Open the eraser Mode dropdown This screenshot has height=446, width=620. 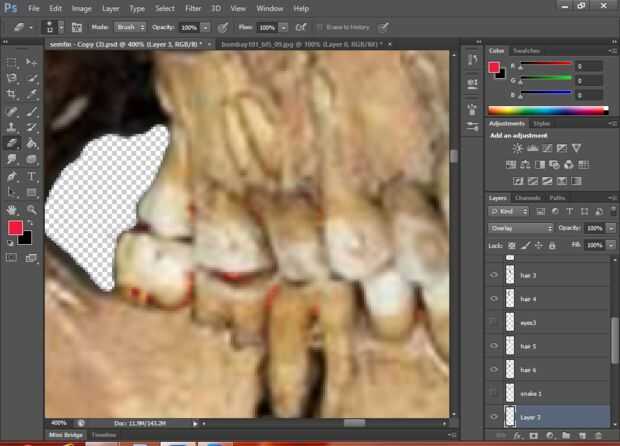coord(130,27)
